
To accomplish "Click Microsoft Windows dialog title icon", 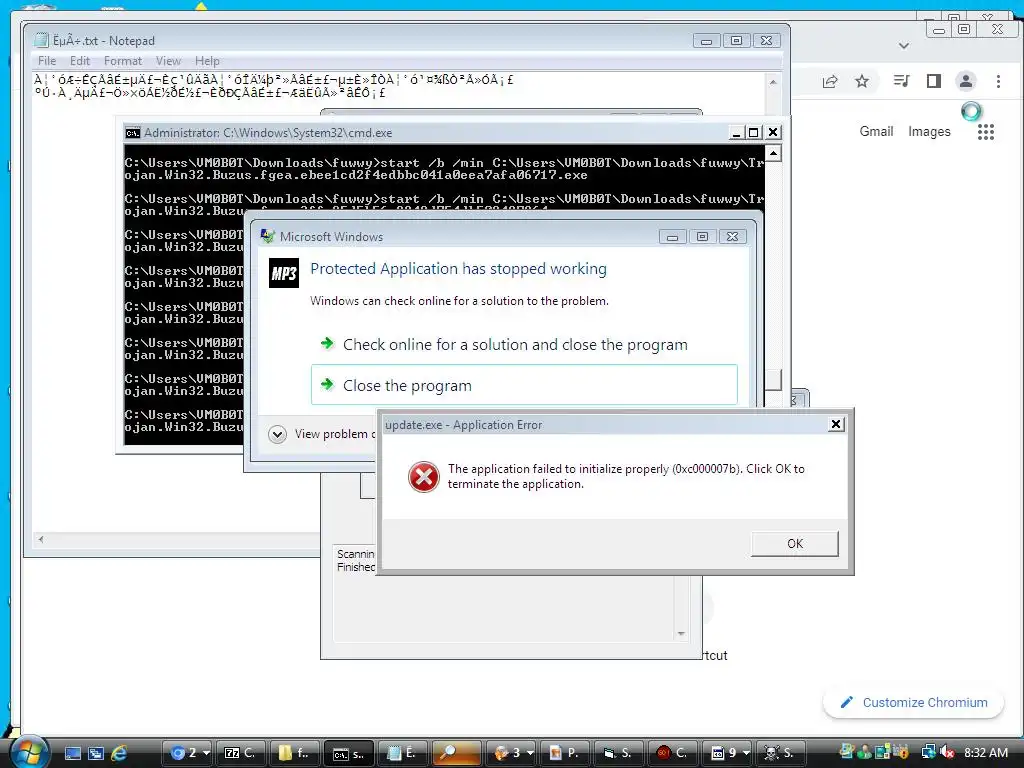I will [x=267, y=236].
